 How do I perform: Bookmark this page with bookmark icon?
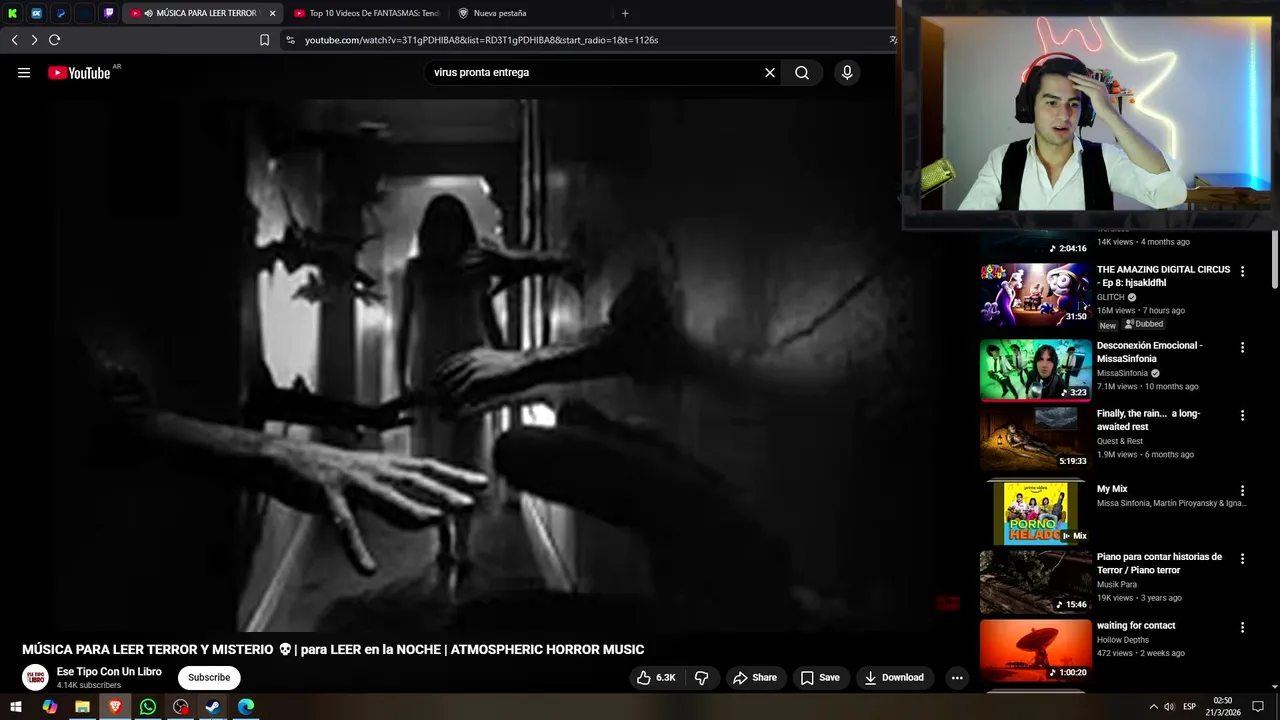(264, 40)
